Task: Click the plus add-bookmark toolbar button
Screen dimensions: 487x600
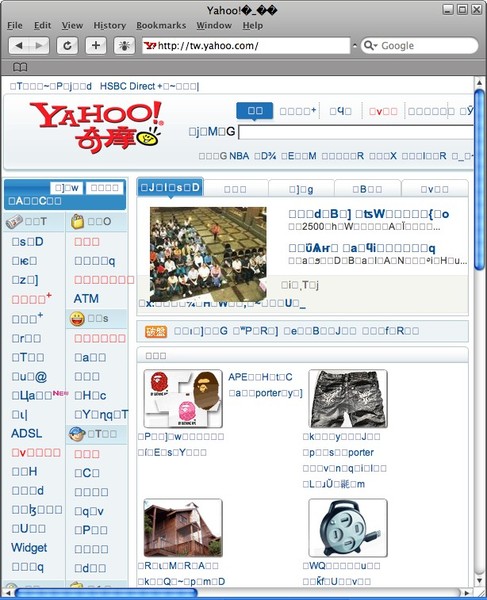Action: click(96, 46)
